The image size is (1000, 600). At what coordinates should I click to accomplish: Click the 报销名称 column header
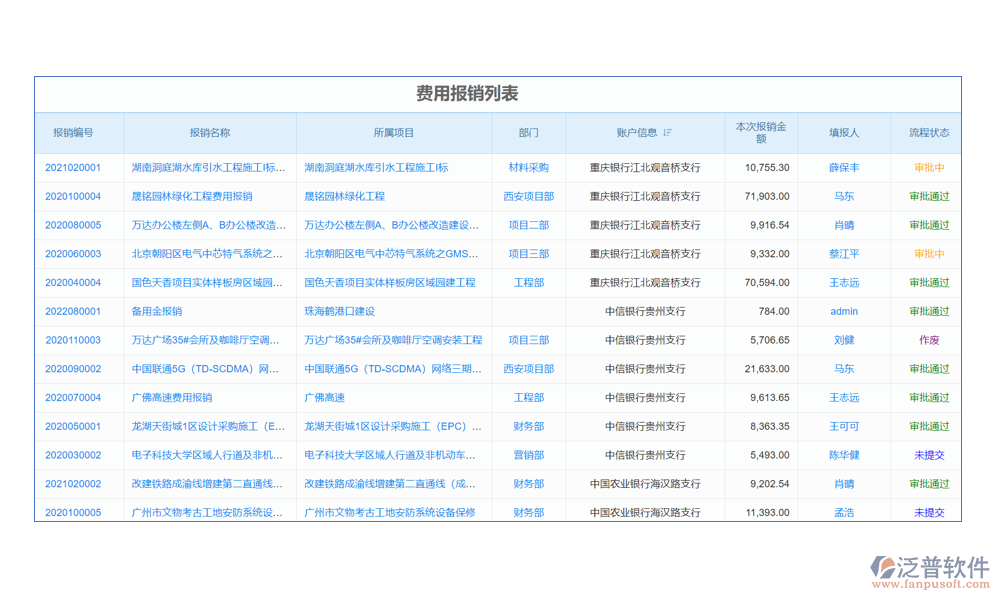(210, 133)
